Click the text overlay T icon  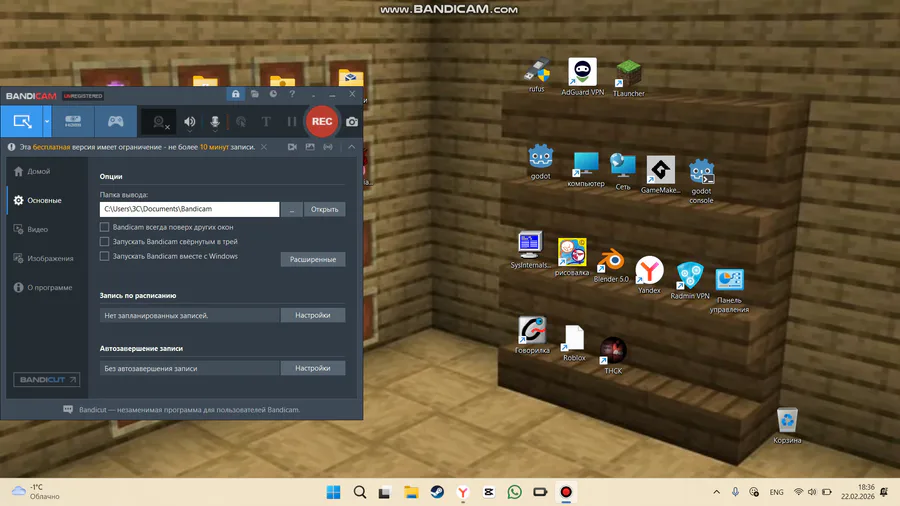(266, 122)
